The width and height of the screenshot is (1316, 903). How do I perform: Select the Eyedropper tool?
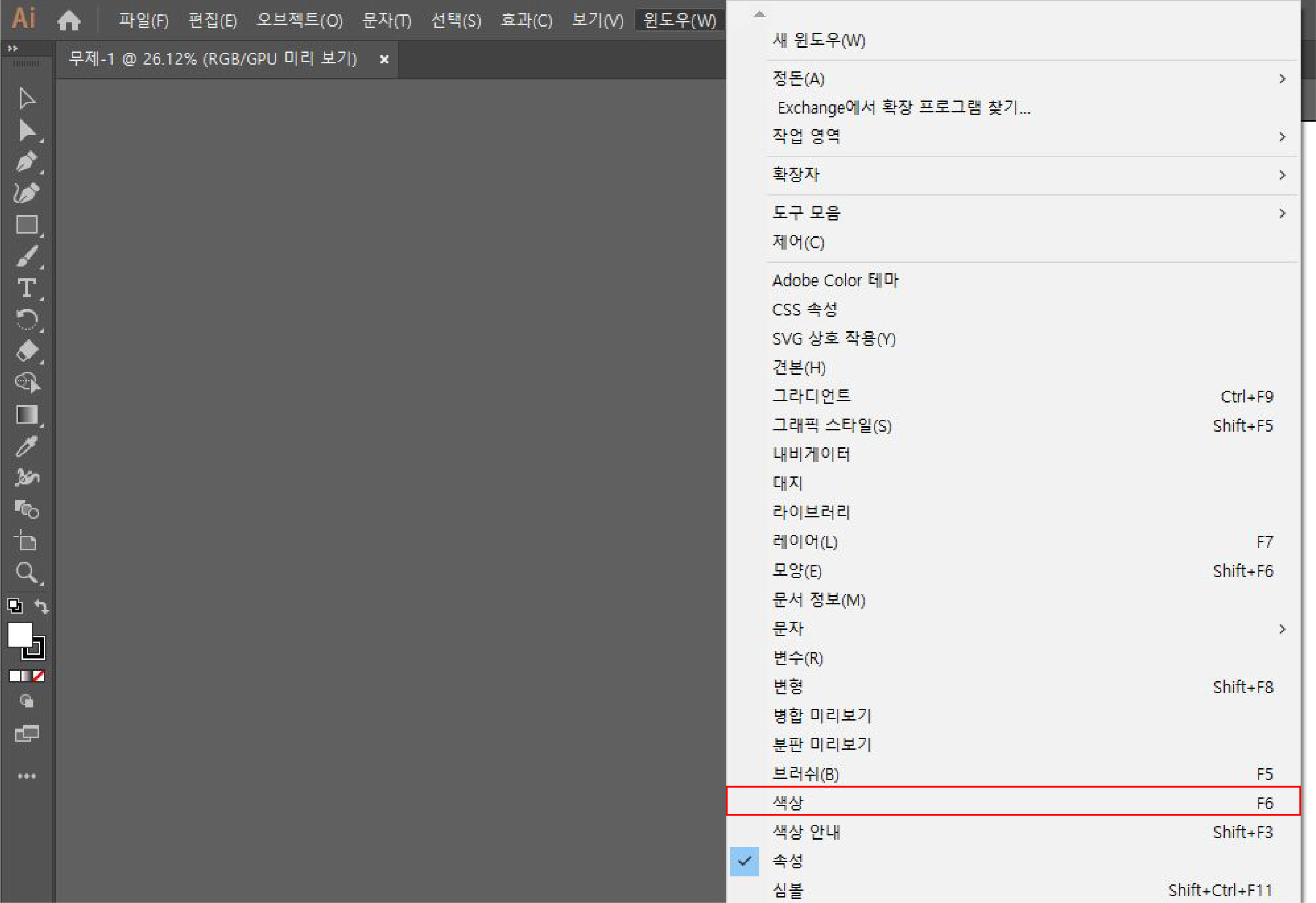27,446
